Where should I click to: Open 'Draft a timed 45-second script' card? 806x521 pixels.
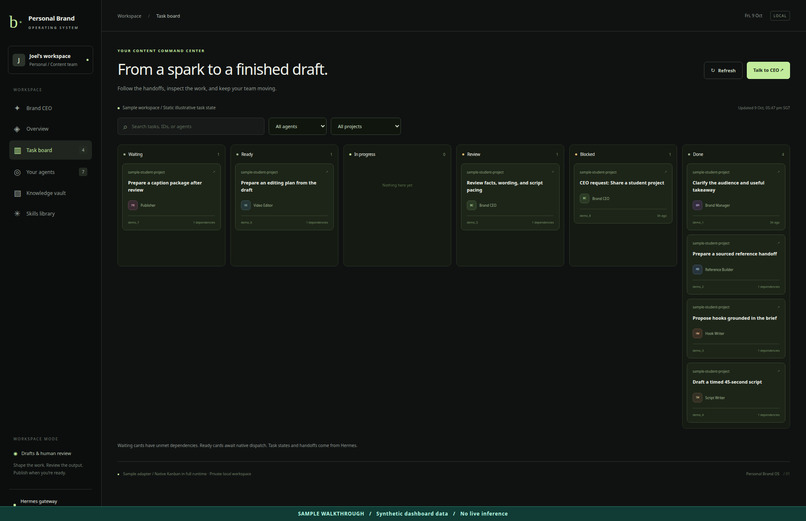tap(736, 393)
